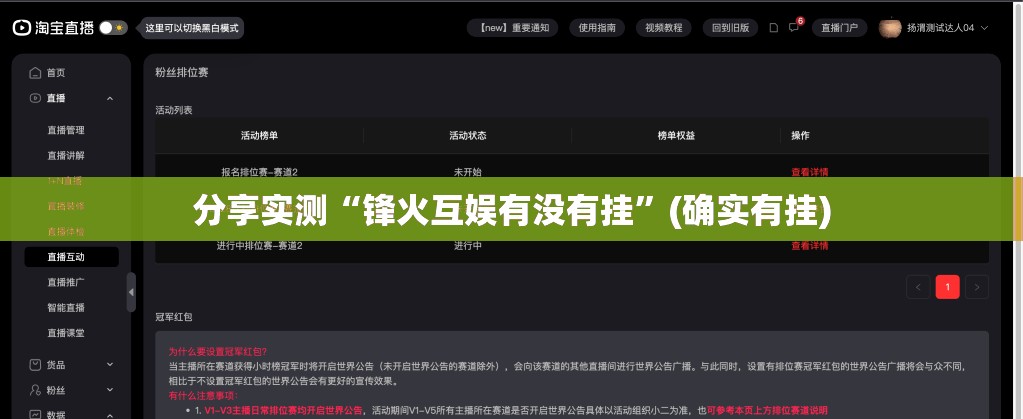Collapse the sidebar with the handle arrow
The image size is (1023, 419).
(131, 292)
